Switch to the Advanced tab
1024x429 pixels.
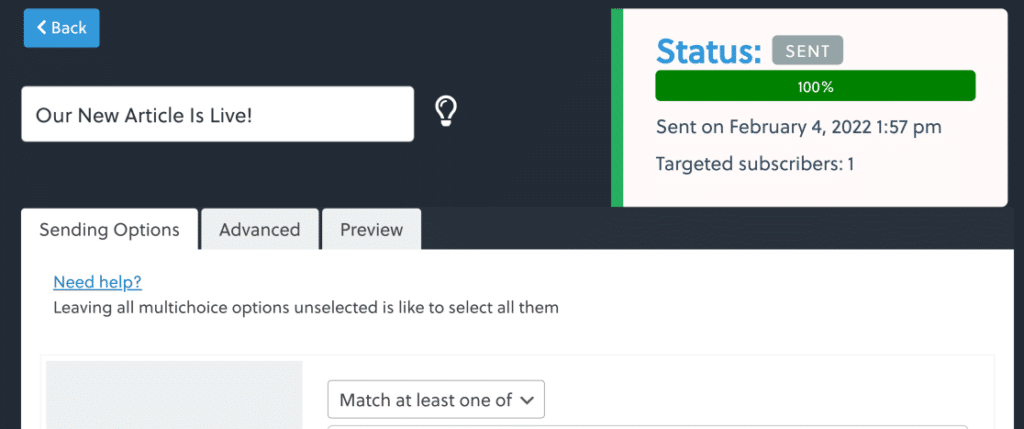click(x=260, y=229)
